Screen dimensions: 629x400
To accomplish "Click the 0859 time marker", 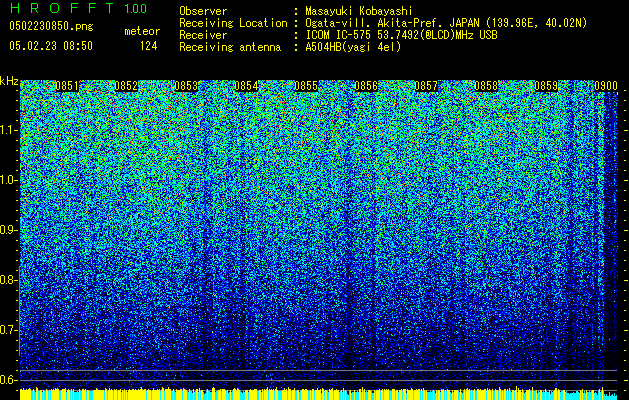I will 546,86.
